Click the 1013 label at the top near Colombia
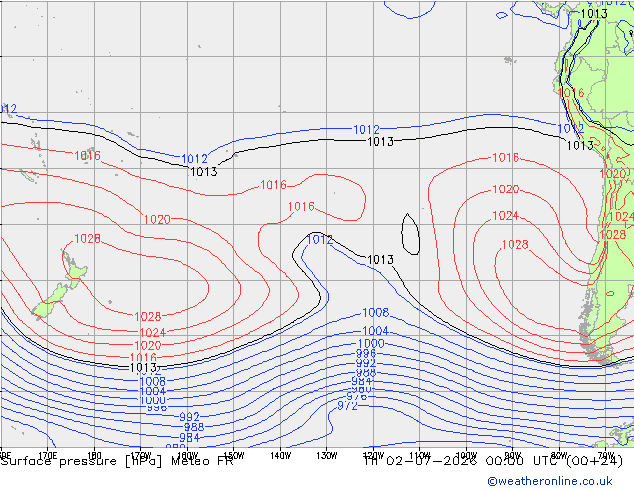Viewport: 634px width, 490px height. [x=594, y=14]
